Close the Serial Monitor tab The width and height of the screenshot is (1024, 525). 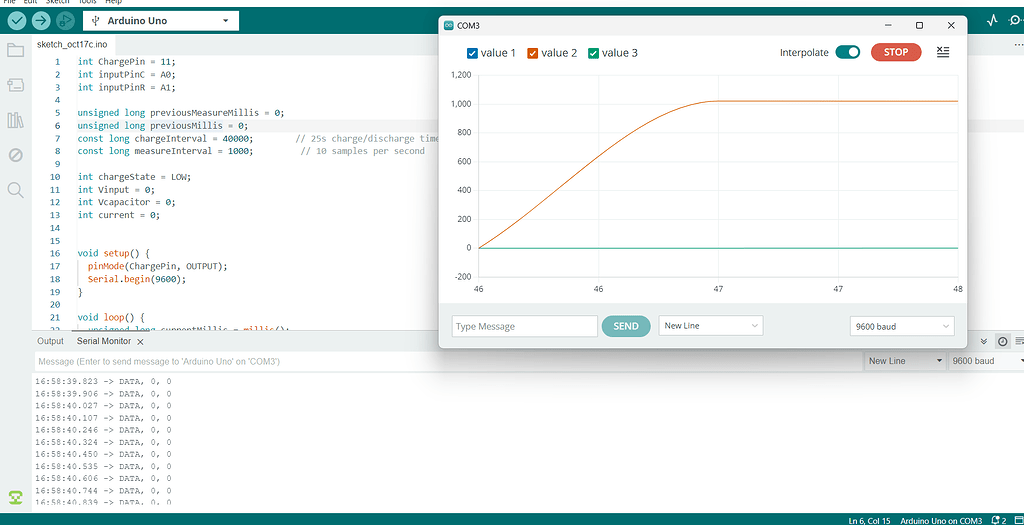140,342
